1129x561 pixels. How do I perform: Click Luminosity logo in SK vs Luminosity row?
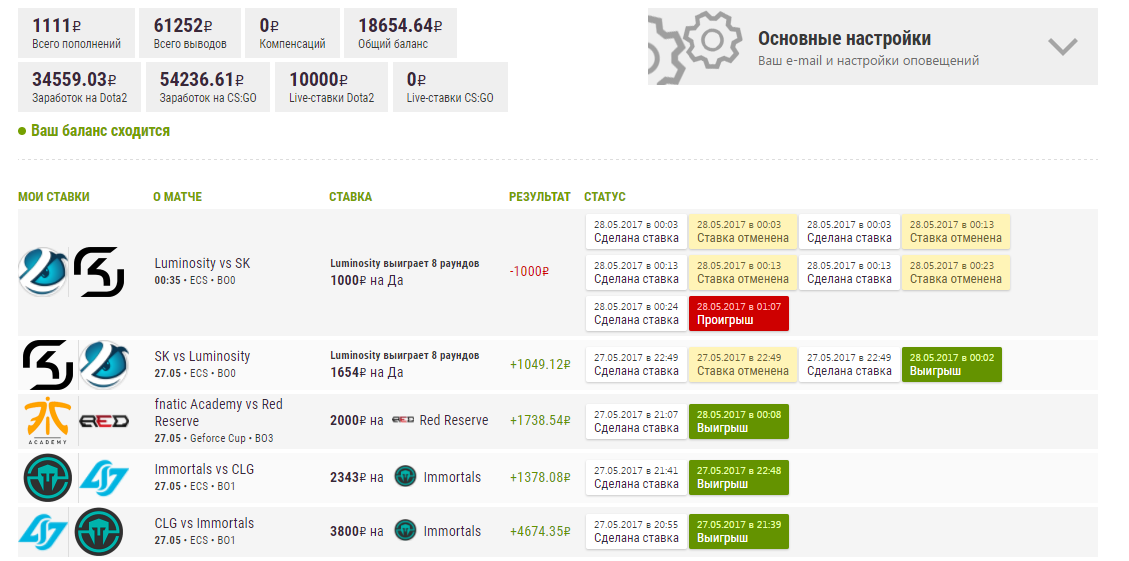103,365
